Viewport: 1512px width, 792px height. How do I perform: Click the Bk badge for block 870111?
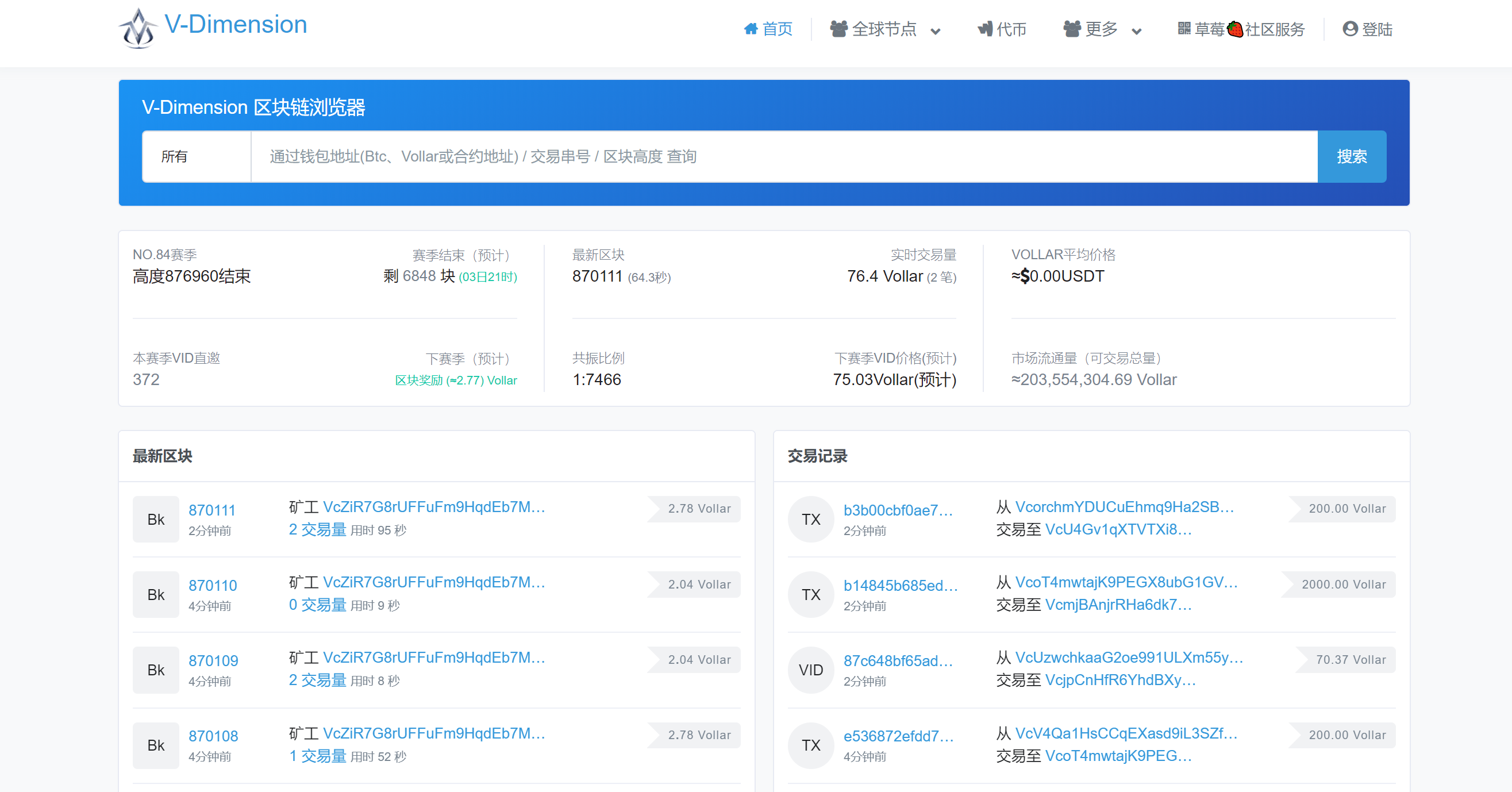[156, 519]
